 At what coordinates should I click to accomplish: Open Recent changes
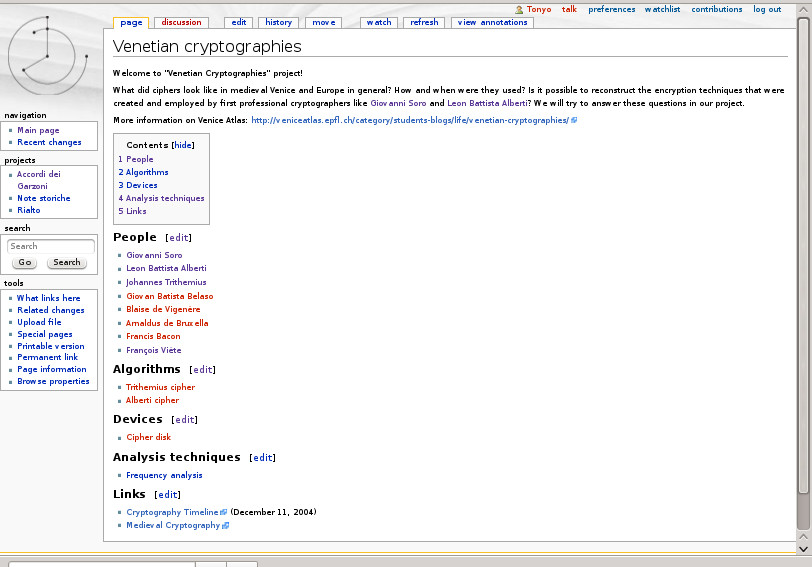coord(49,142)
